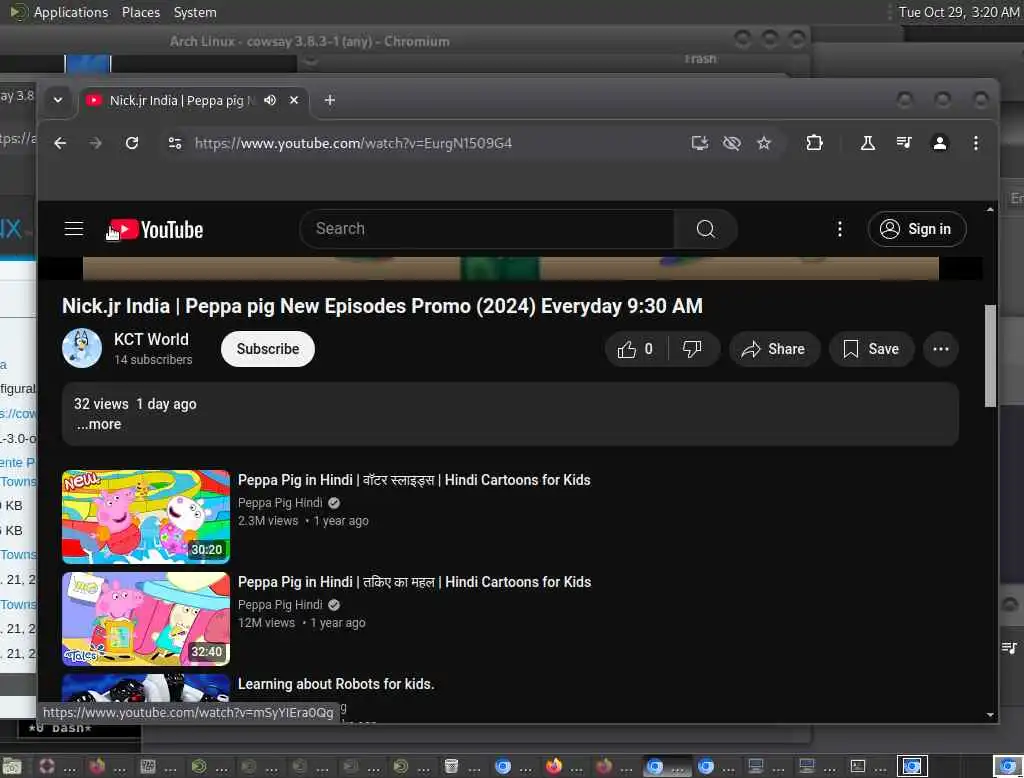Click the video player strip above the title
1024x778 pixels.
pos(511,268)
